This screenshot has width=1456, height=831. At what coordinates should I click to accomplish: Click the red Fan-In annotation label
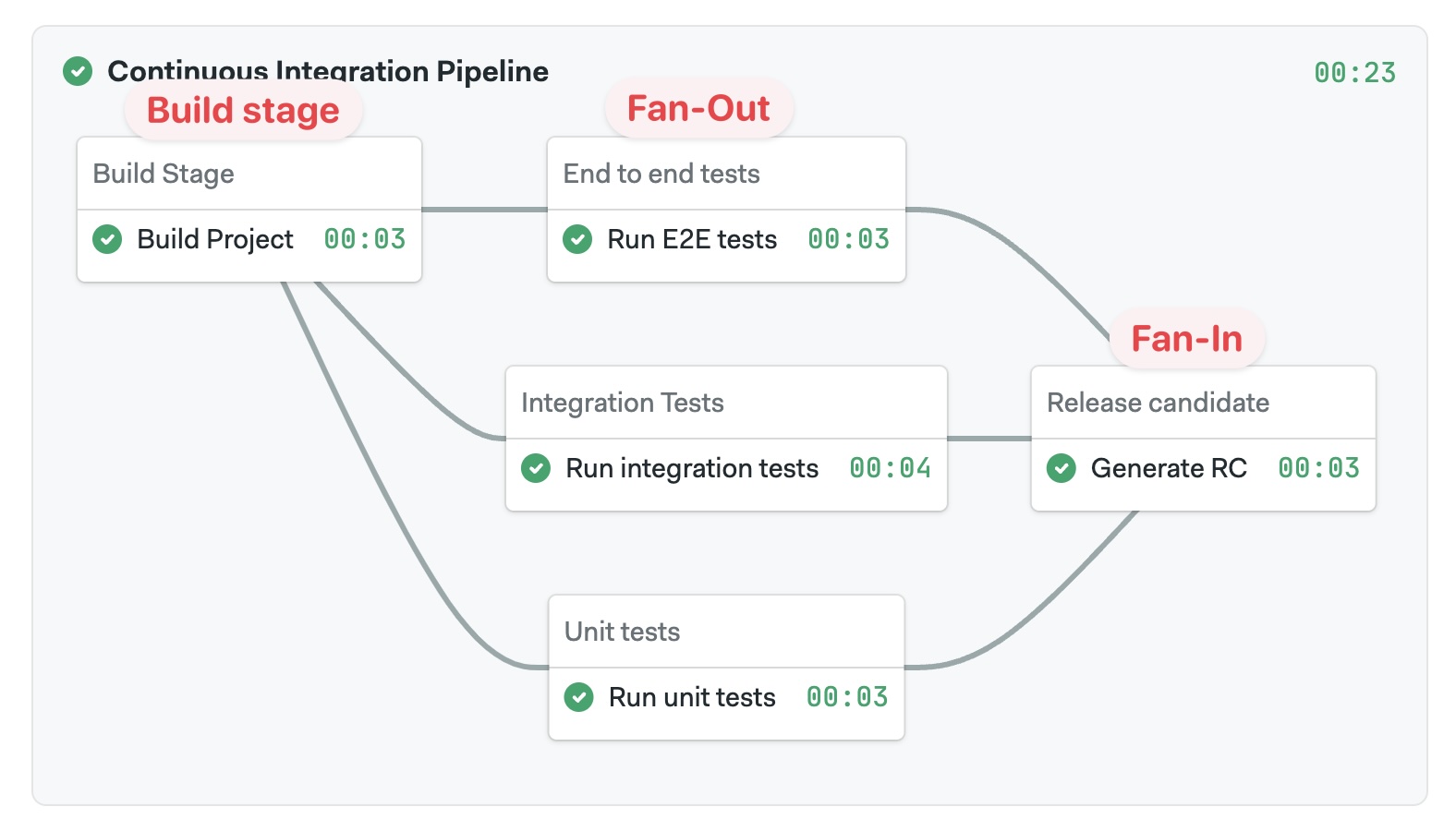pyautogui.click(x=1186, y=339)
